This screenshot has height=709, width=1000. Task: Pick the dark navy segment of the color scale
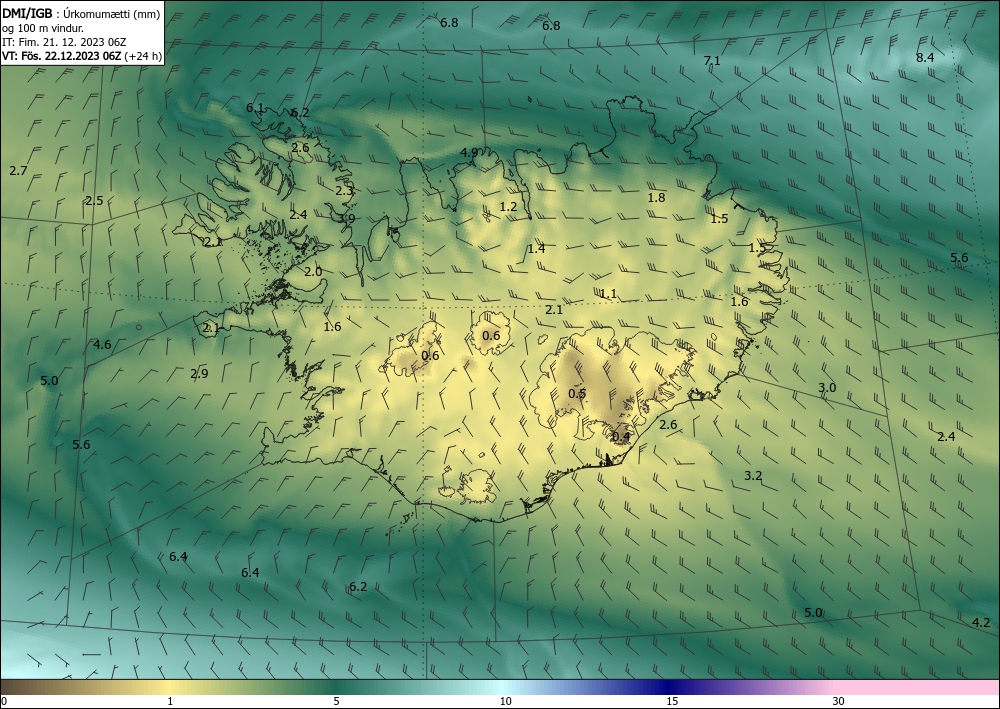point(670,687)
